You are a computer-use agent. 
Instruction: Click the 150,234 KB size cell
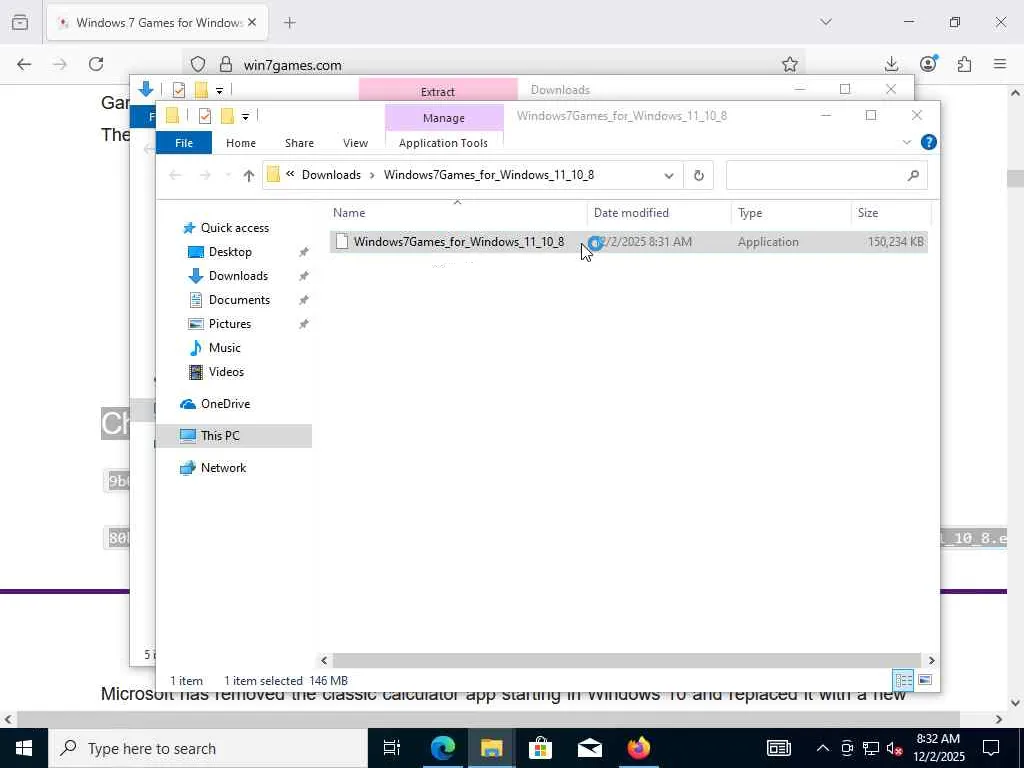point(895,242)
